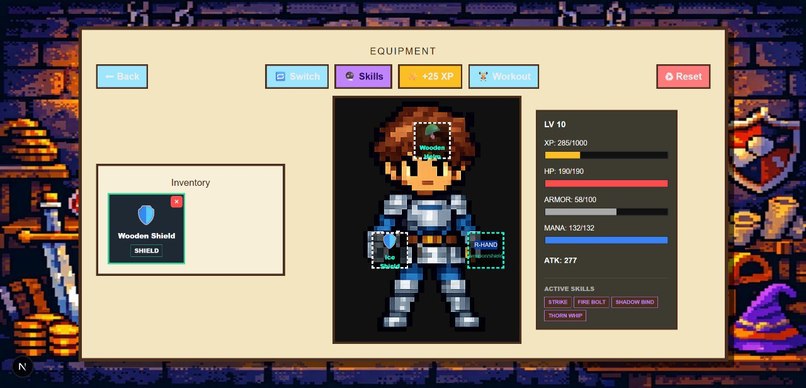
Task: Go back using the Back button
Action: (122, 77)
